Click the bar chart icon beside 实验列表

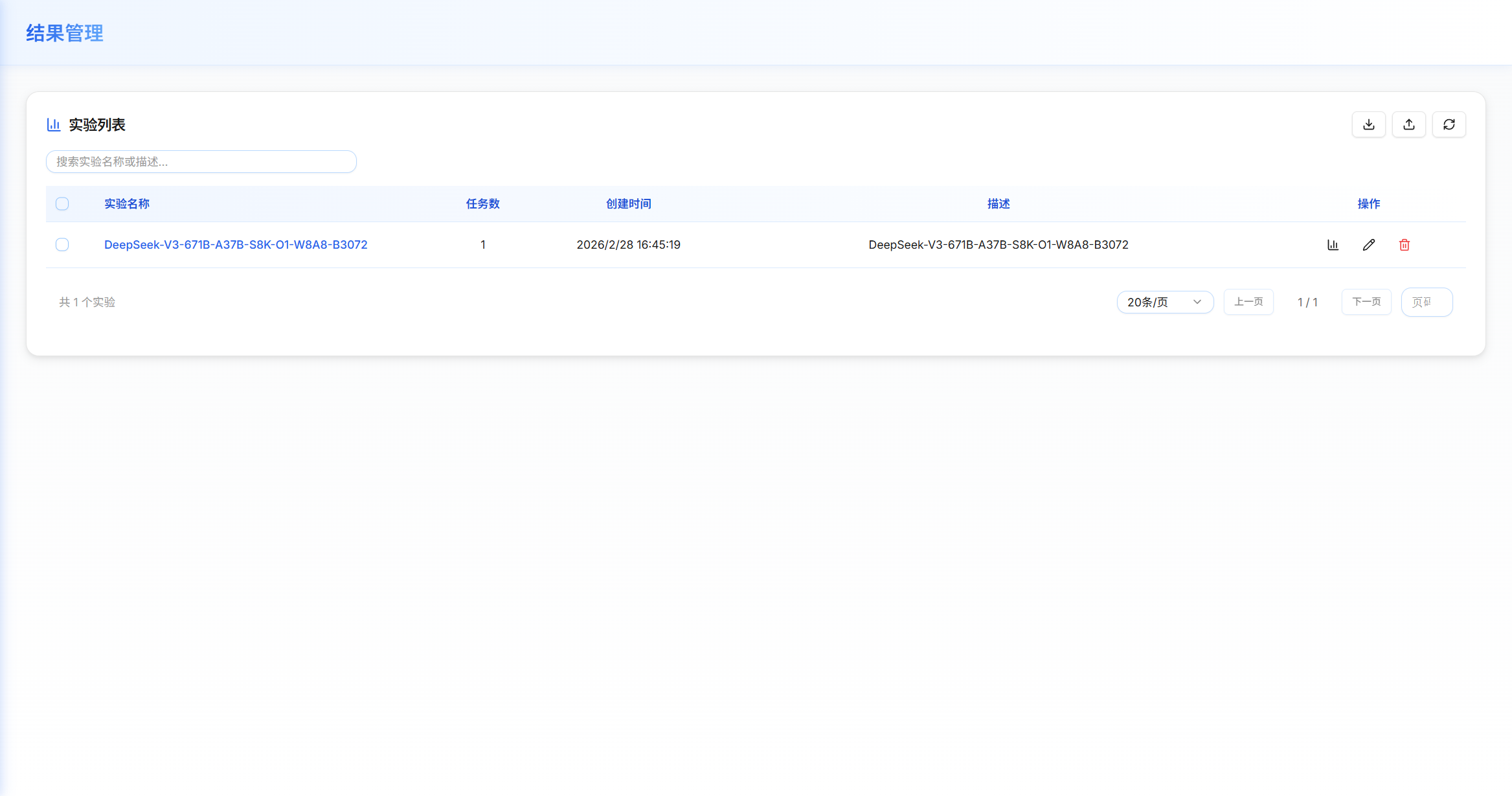click(54, 124)
